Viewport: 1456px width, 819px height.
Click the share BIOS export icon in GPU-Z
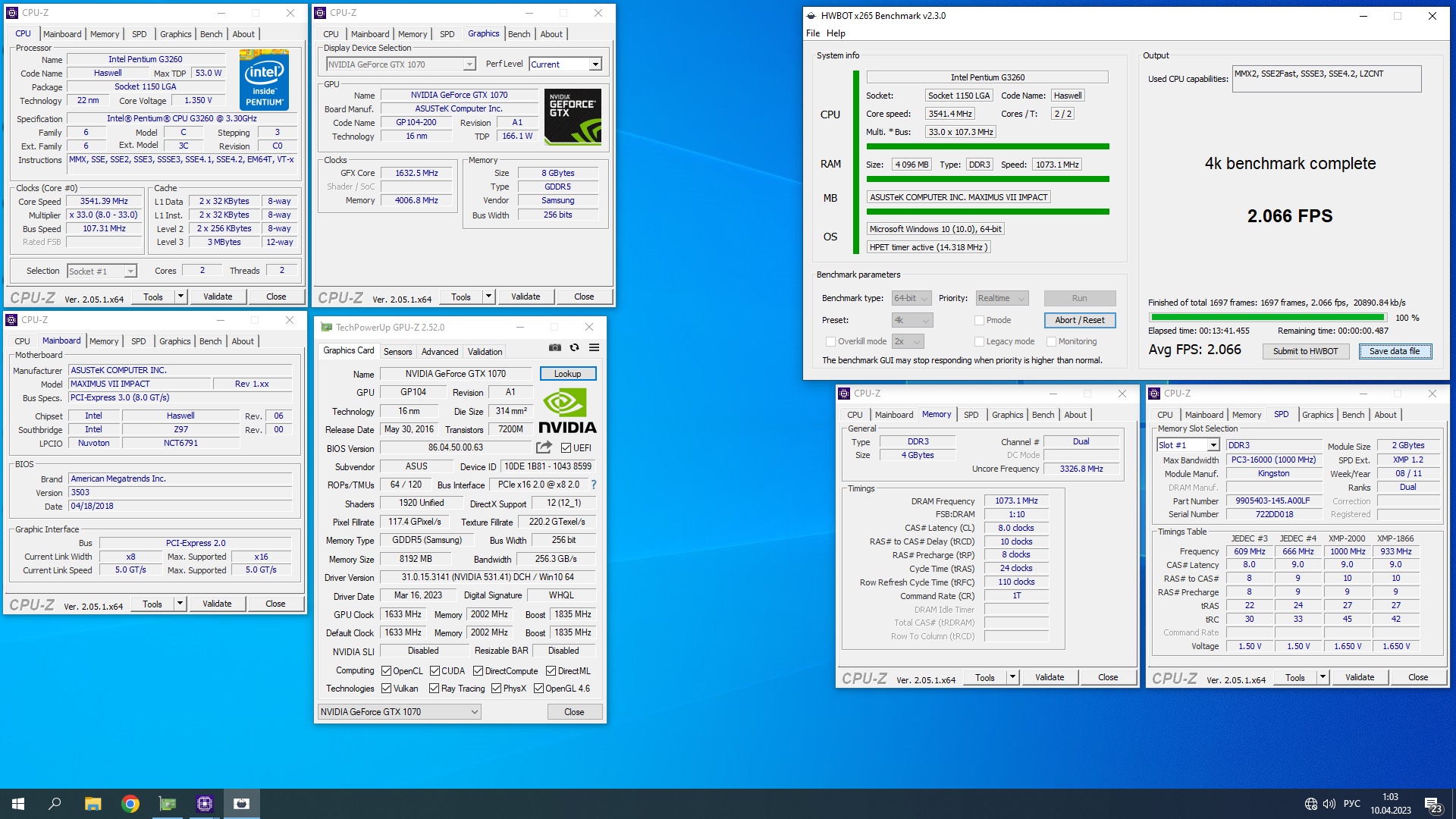click(x=544, y=447)
